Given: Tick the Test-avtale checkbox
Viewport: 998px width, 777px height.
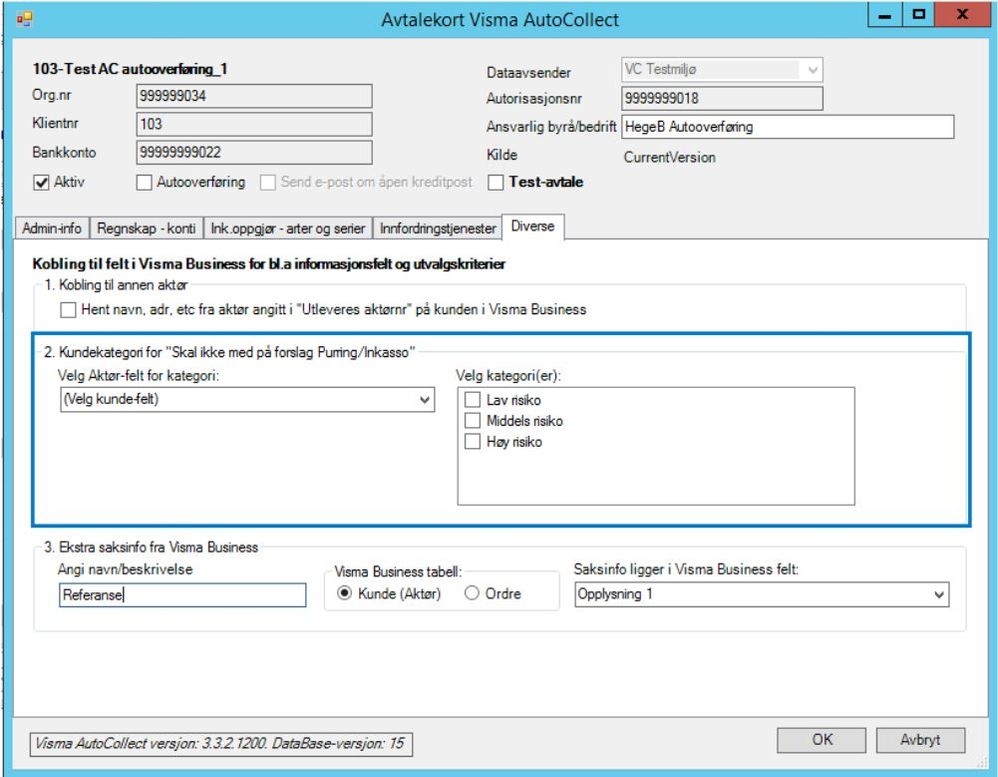Looking at the screenshot, I should [x=497, y=184].
